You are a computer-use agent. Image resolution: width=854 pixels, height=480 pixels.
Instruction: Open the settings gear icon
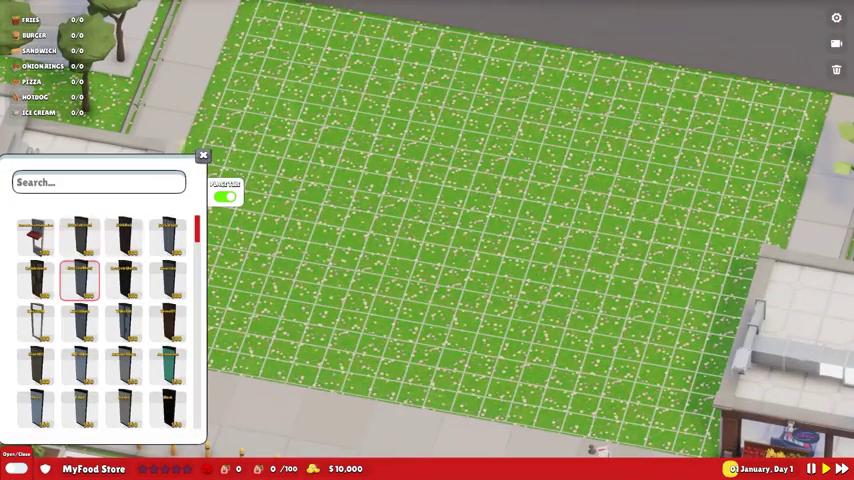click(x=836, y=18)
